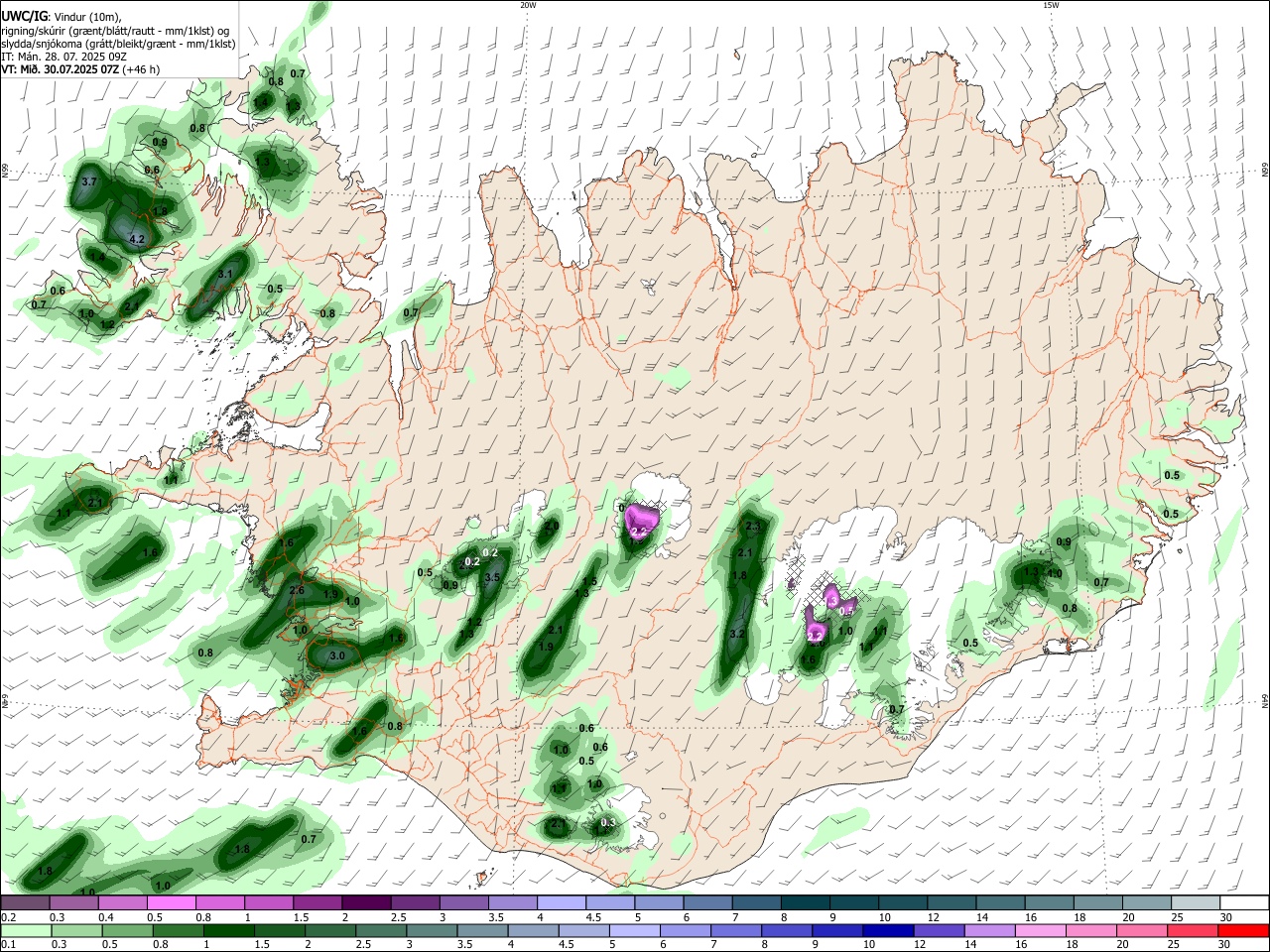Image resolution: width=1270 pixels, height=952 pixels.
Task: Select the bright pink 0.5 snow legend swatch
Action: click(x=172, y=903)
